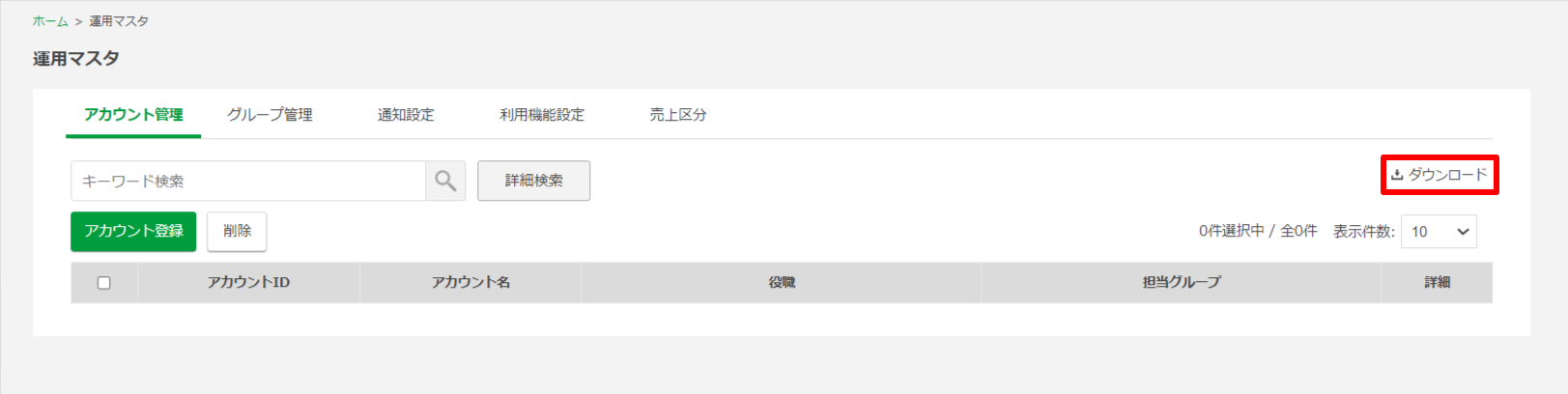1568x394 pixels.
Task: Open the 通知設定 tab
Action: click(x=406, y=115)
